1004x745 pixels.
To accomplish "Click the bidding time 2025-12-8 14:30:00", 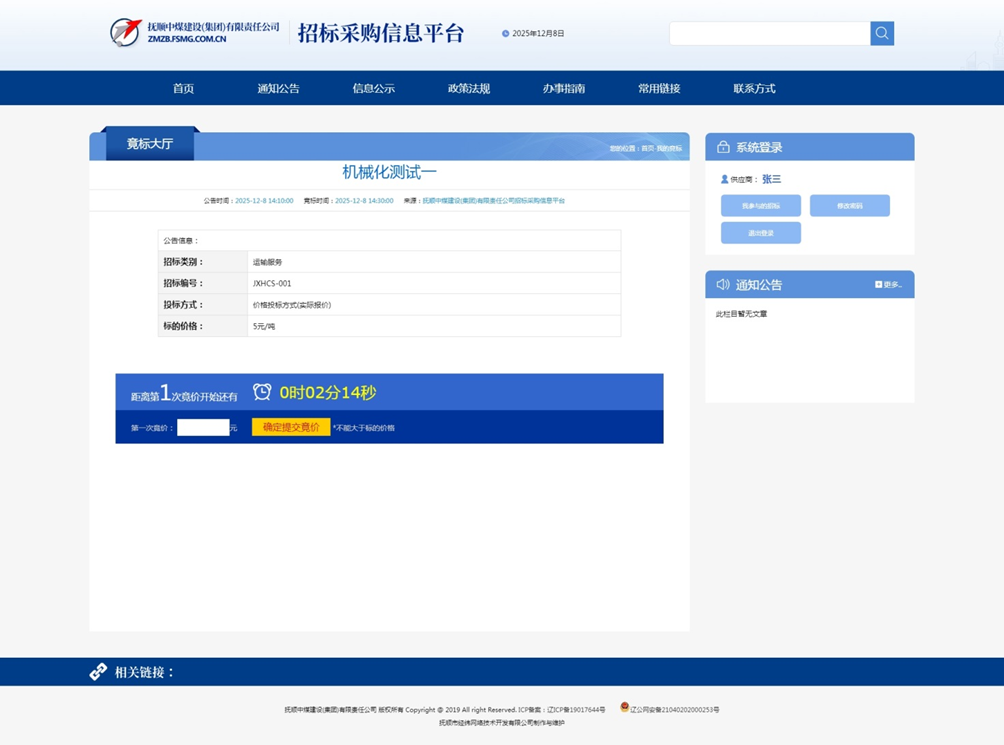I will [364, 201].
